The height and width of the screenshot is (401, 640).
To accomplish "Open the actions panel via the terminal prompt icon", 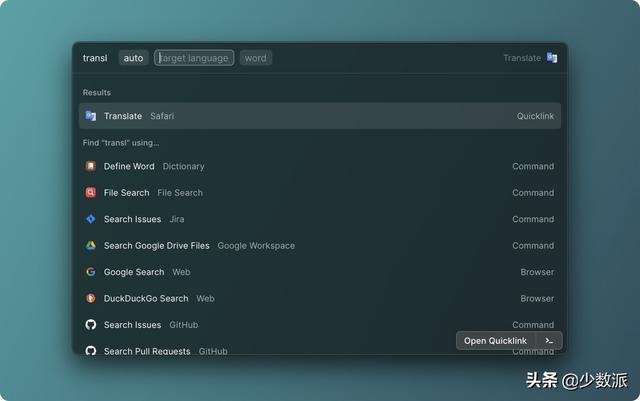I will 549,341.
